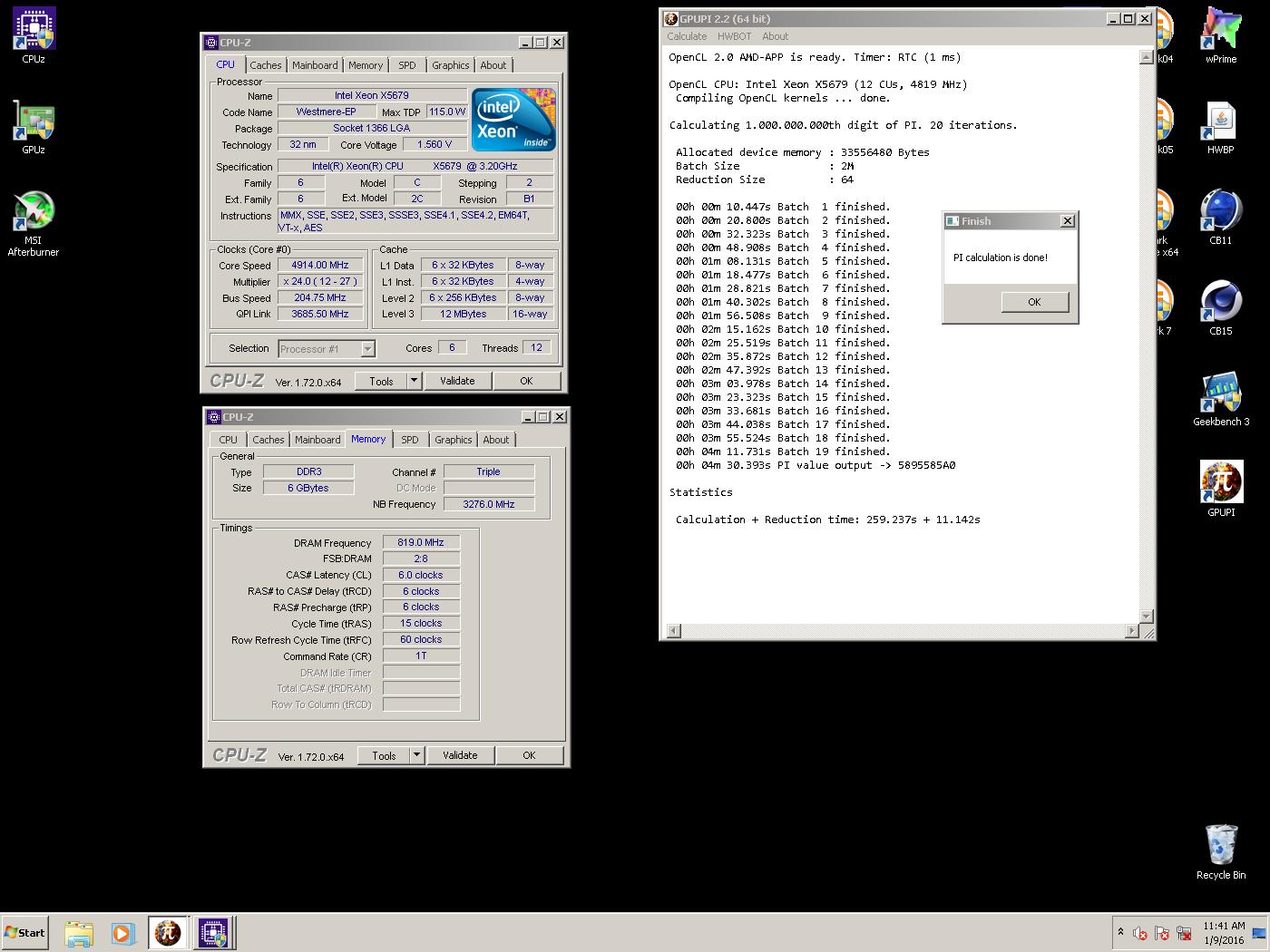Launch MSI Afterburner desktop icon
Viewport: 1270px width, 952px height.
point(34,224)
